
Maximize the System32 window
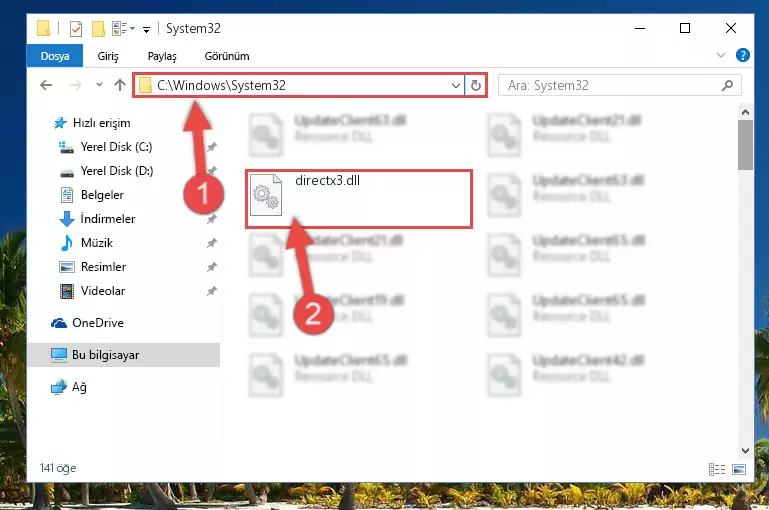tap(685, 28)
